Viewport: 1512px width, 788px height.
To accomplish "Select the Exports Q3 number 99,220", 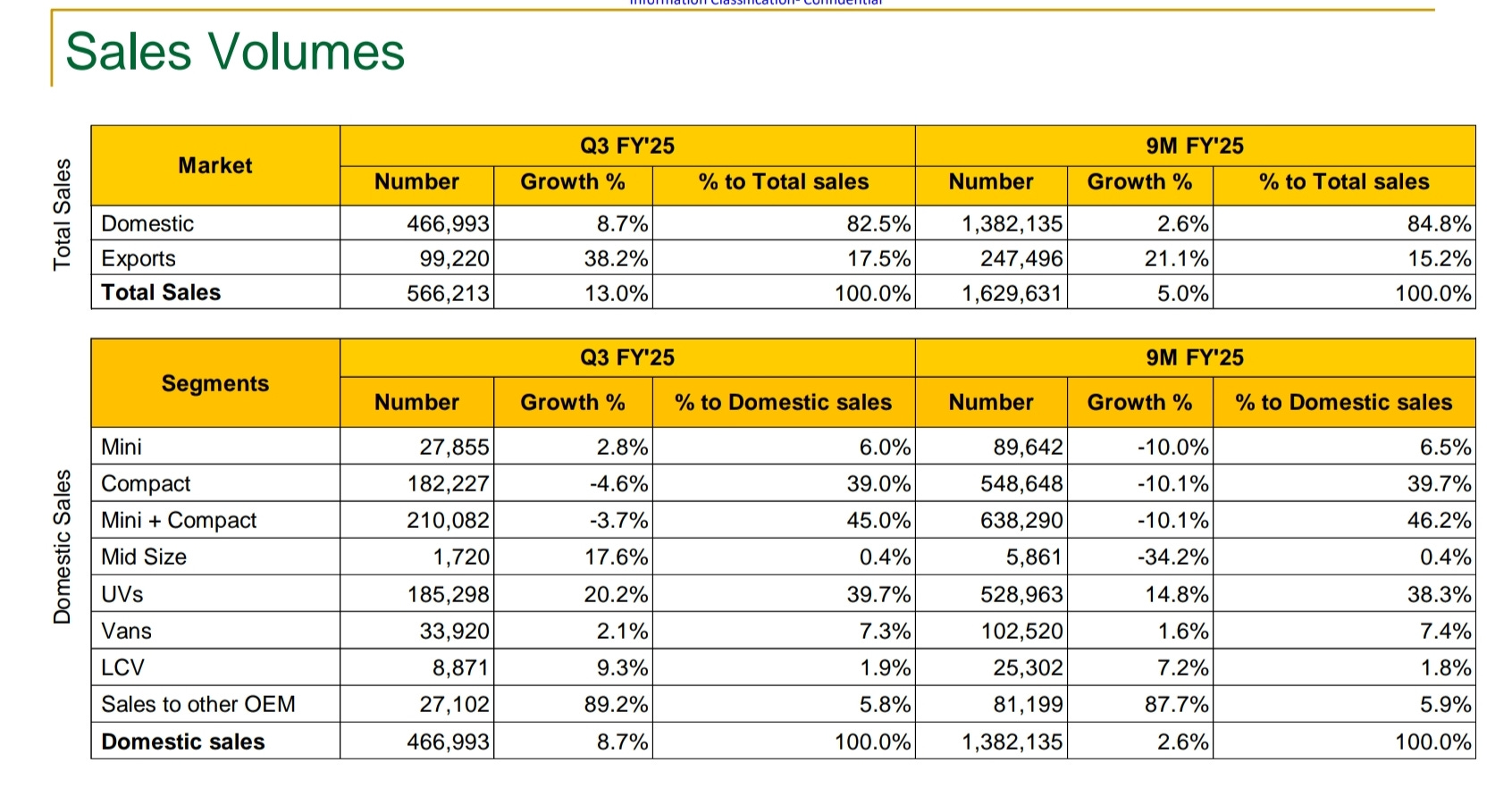I will pyautogui.click(x=455, y=258).
